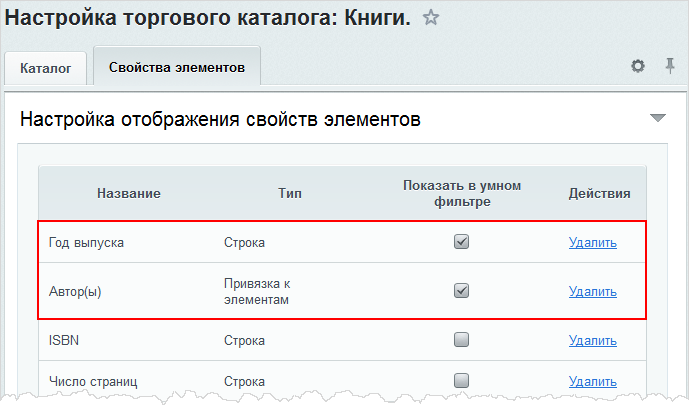
Task: Enable smart filter for ISBN
Action: tap(461, 339)
